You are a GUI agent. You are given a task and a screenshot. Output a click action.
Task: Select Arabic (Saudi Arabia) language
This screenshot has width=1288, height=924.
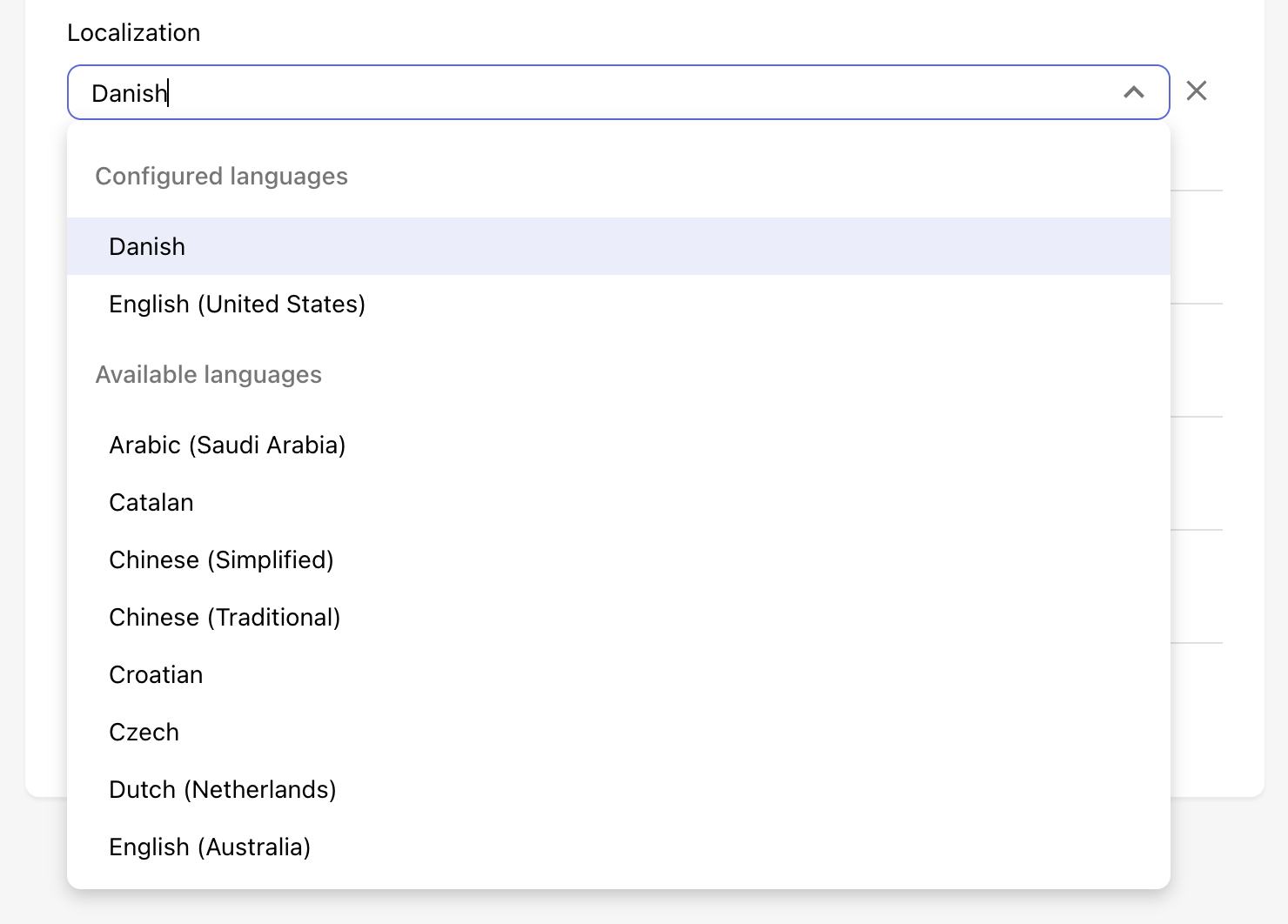(x=227, y=445)
